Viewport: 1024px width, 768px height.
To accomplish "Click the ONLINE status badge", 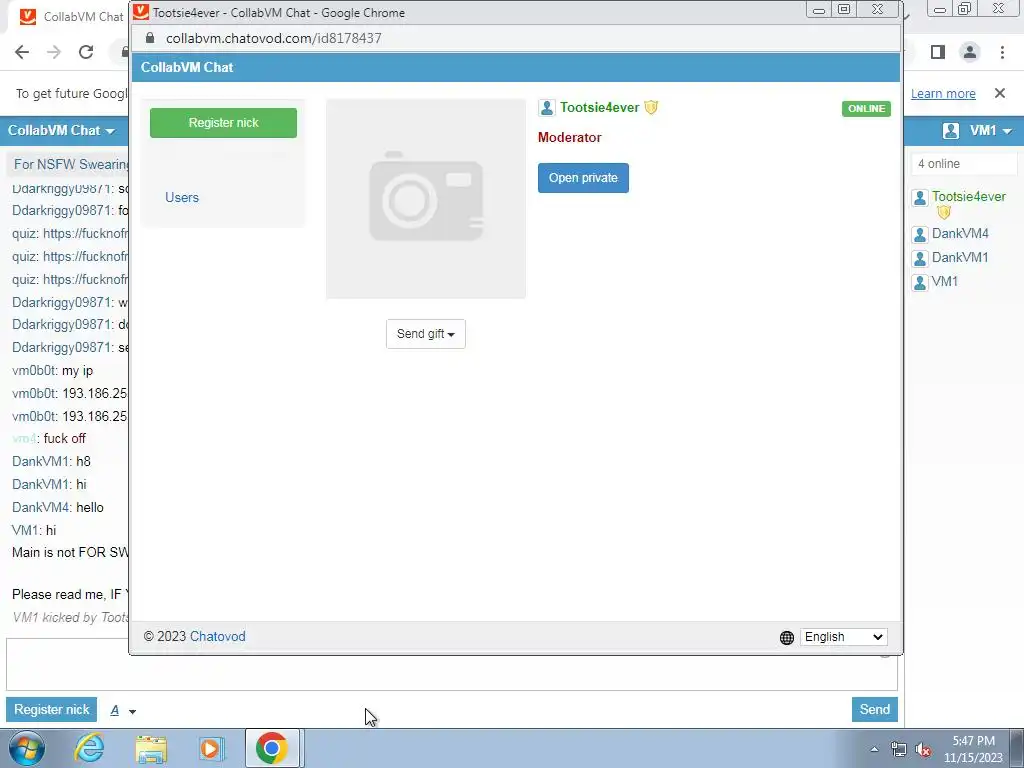I will point(866,108).
